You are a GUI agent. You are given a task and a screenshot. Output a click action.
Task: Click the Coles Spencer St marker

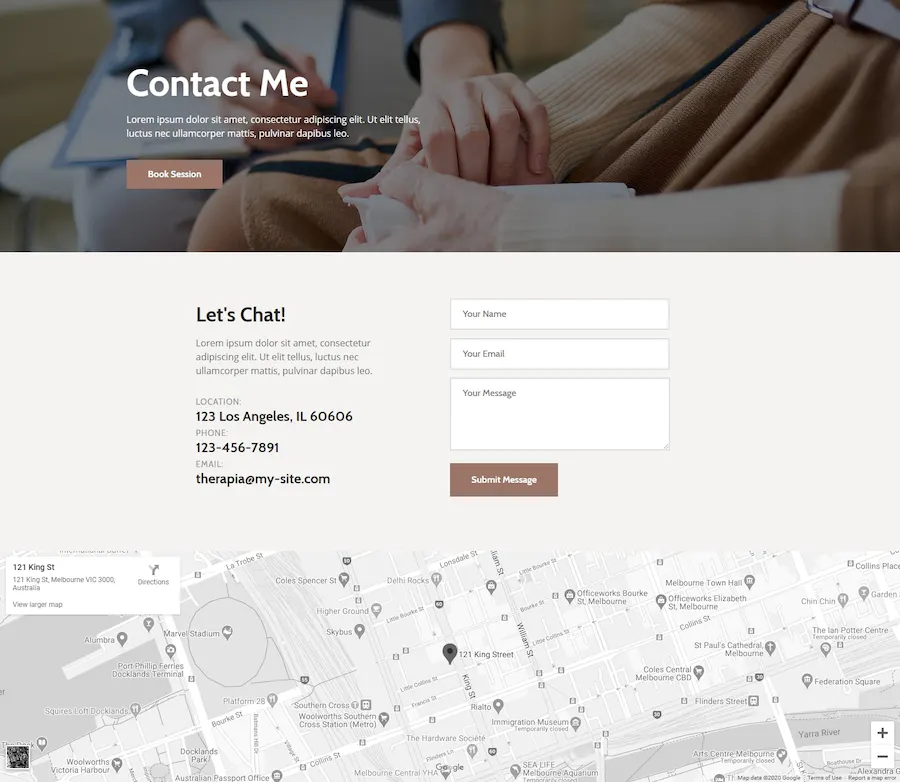click(x=344, y=579)
